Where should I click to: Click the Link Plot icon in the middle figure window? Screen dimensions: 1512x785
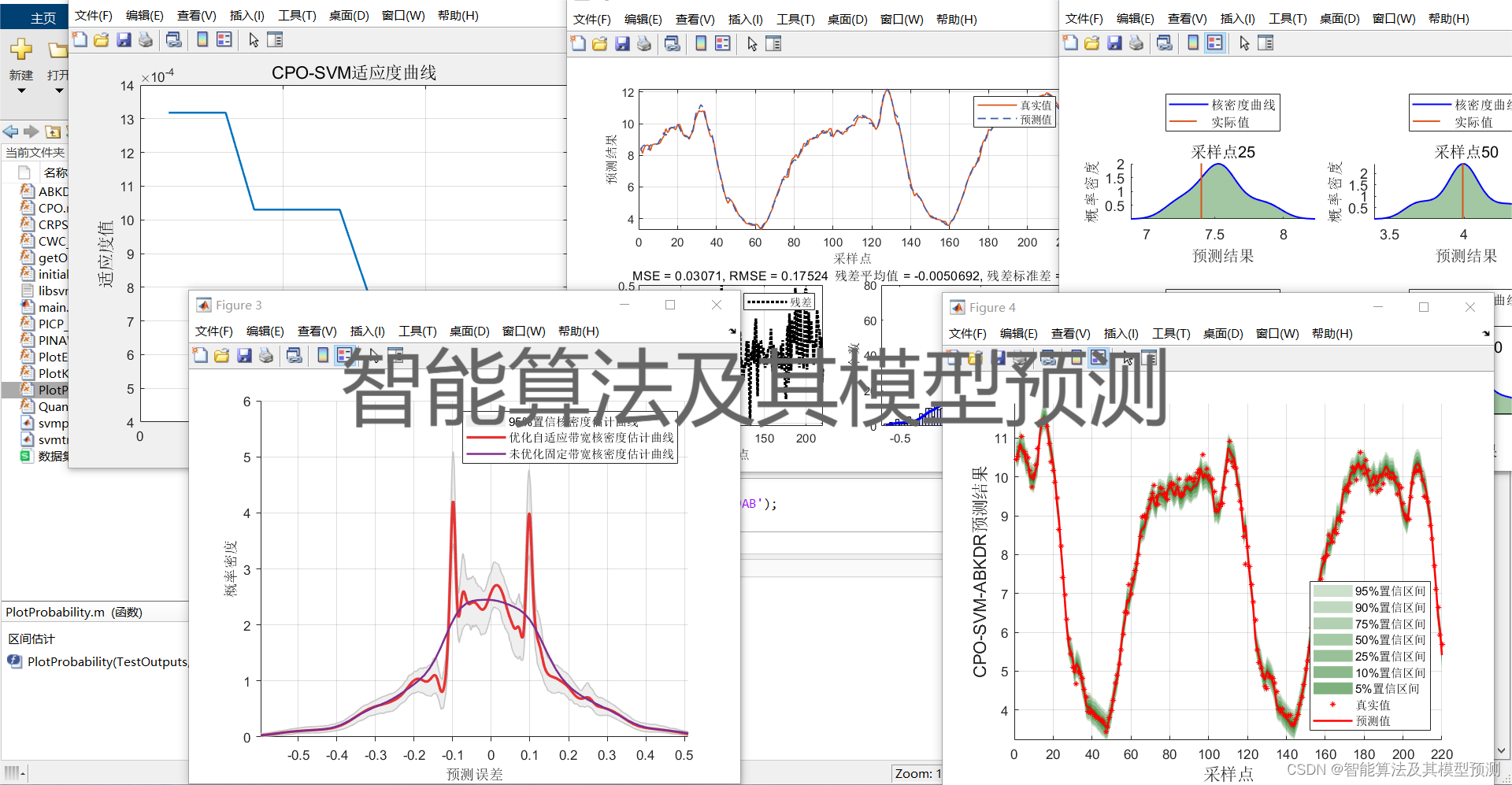coord(672,43)
